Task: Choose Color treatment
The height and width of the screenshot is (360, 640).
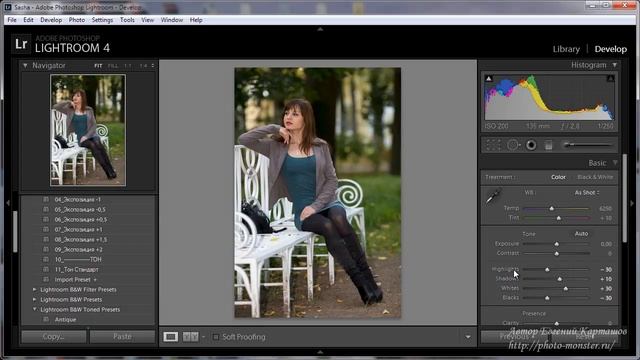Action: coord(558,177)
